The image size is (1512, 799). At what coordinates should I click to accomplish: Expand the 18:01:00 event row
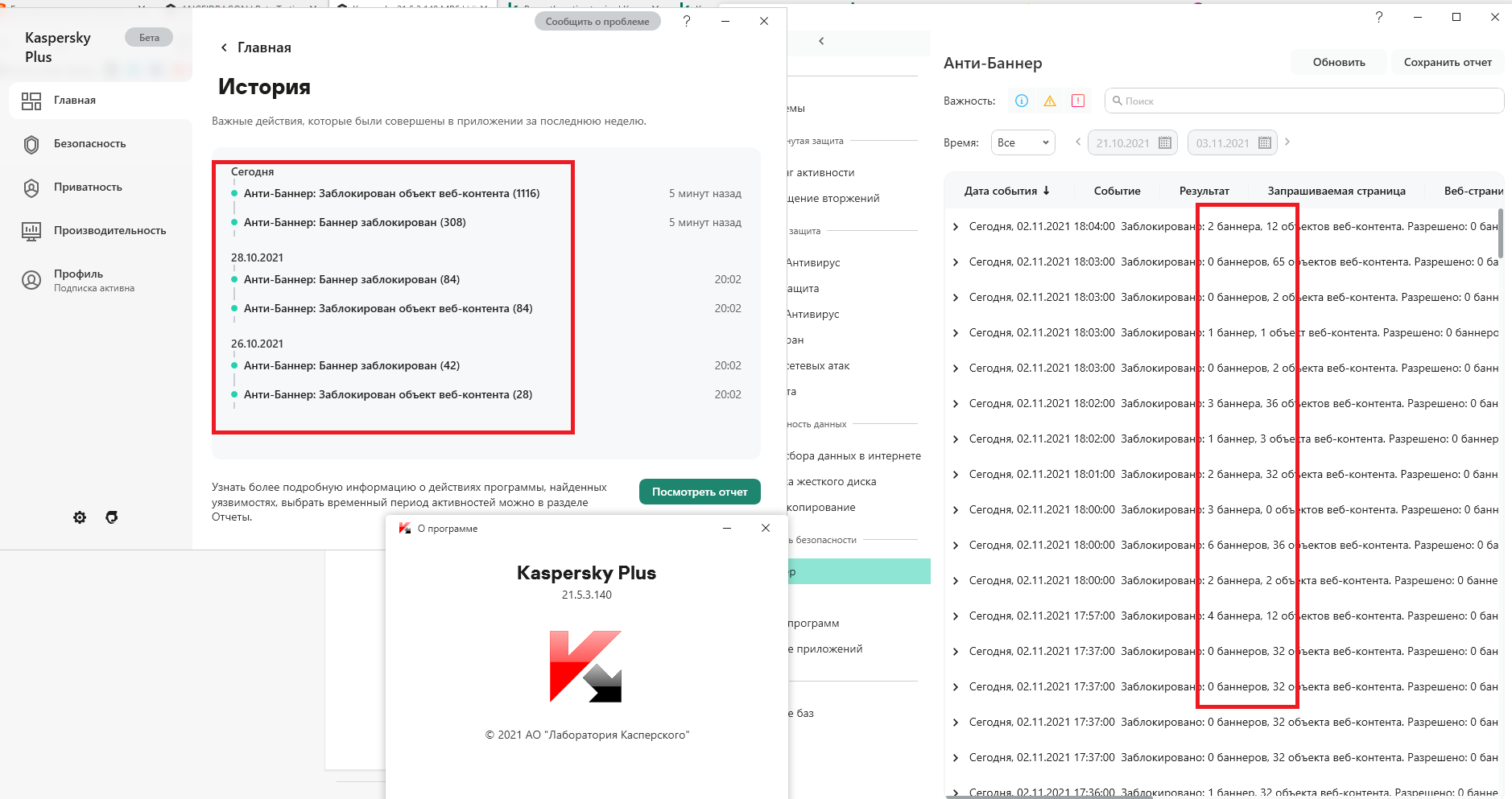tap(956, 475)
